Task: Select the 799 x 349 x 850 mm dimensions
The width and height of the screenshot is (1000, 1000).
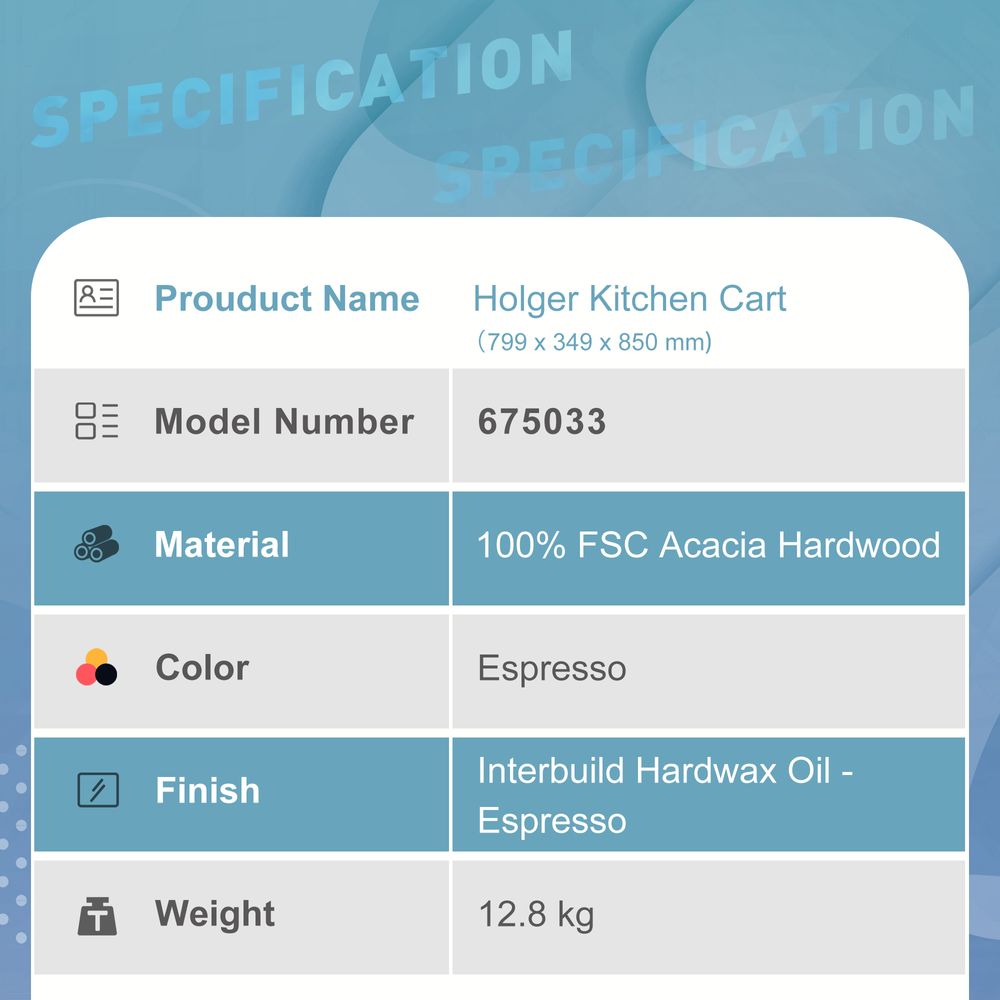Action: tap(594, 342)
